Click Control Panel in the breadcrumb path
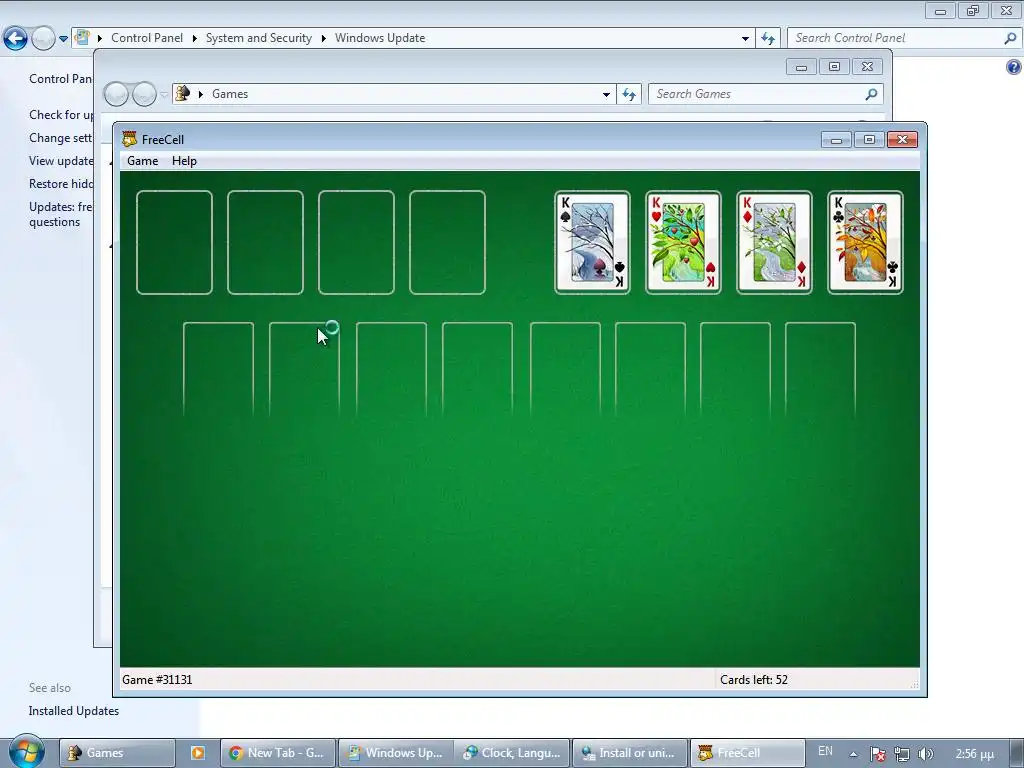This screenshot has width=1024, height=768. coord(147,38)
